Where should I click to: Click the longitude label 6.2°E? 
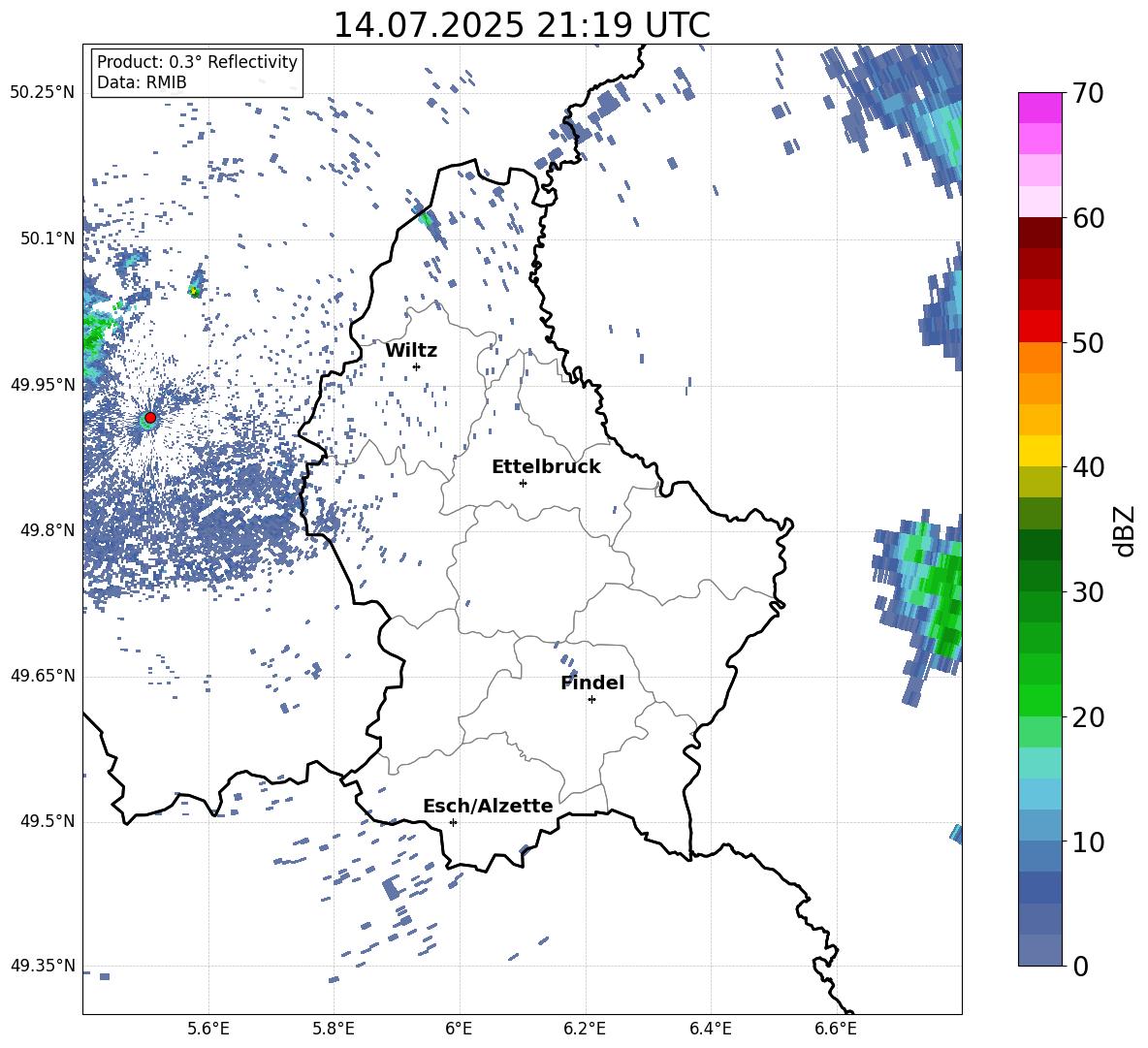point(585,1030)
